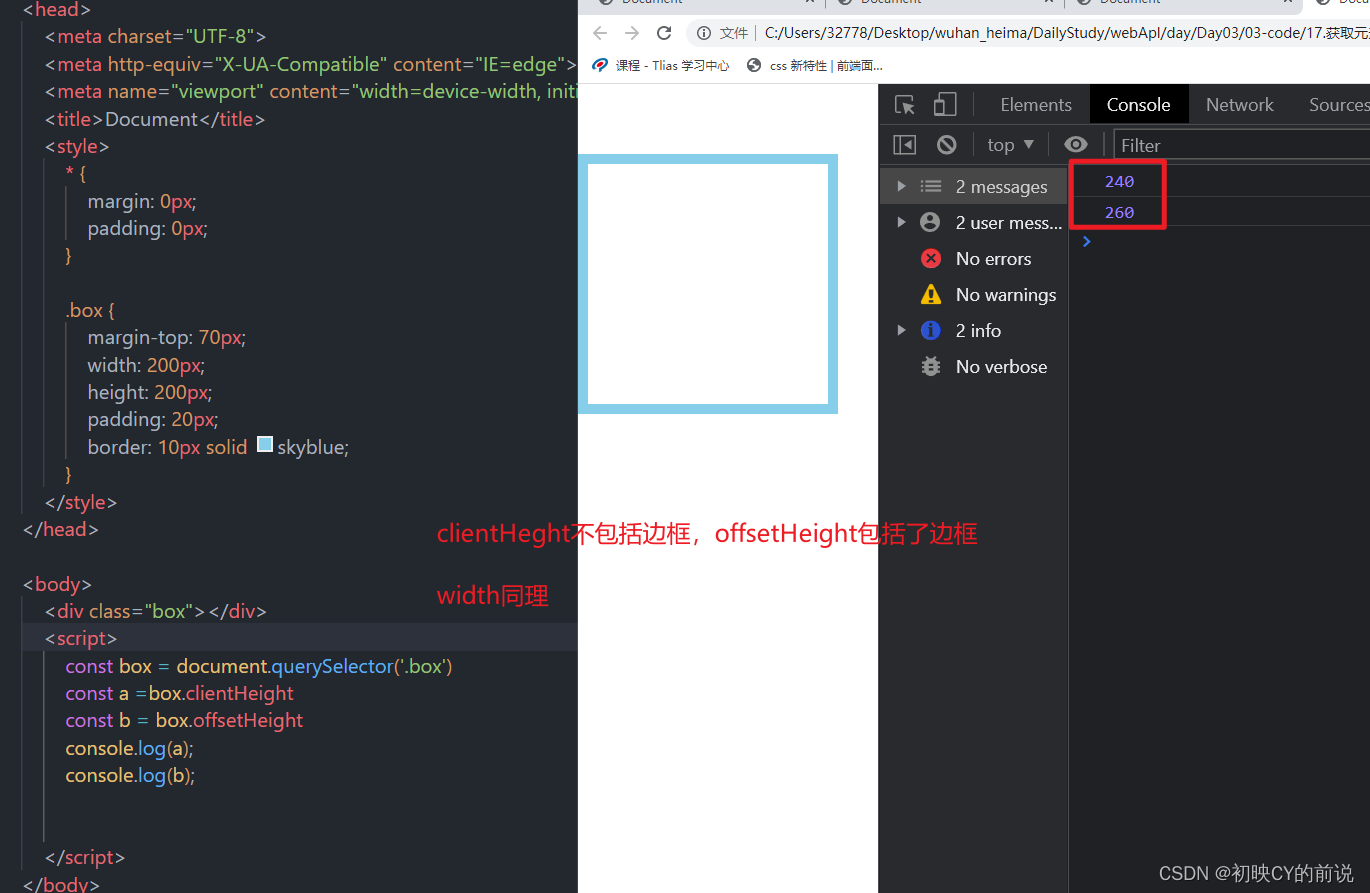Expand the 2 user messages entry

point(901,222)
